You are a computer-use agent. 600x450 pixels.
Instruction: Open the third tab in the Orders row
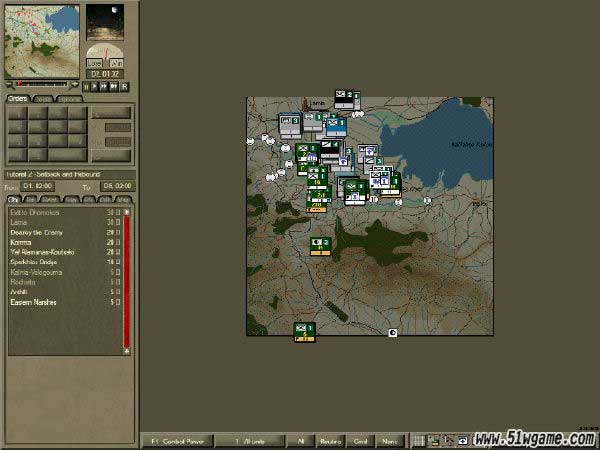coord(69,99)
